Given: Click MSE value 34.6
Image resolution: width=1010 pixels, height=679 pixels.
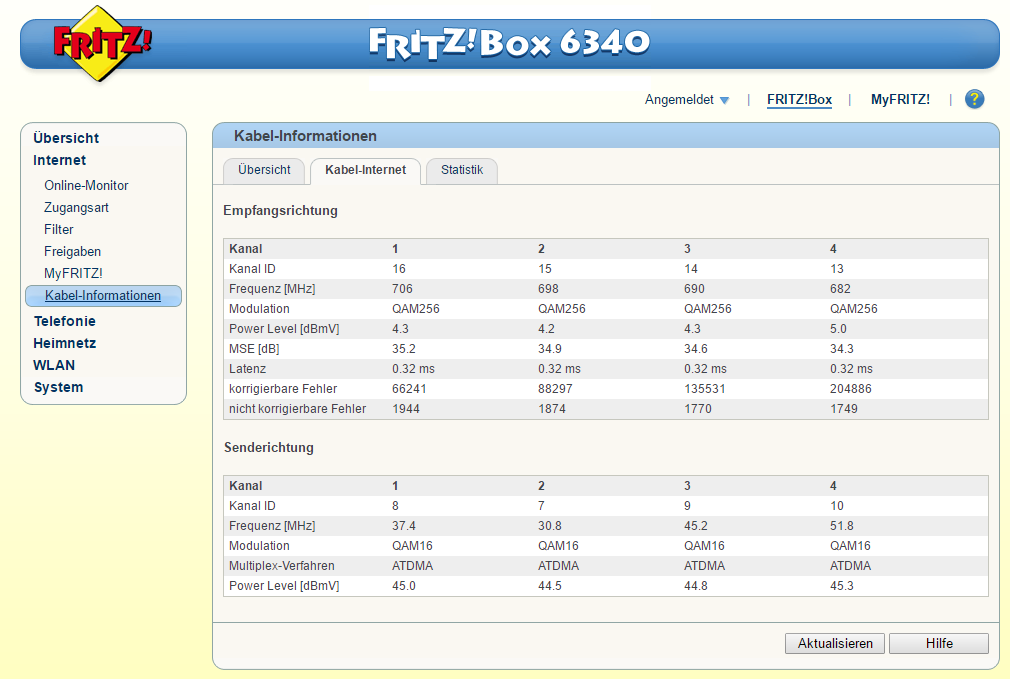Looking at the screenshot, I should tap(696, 349).
